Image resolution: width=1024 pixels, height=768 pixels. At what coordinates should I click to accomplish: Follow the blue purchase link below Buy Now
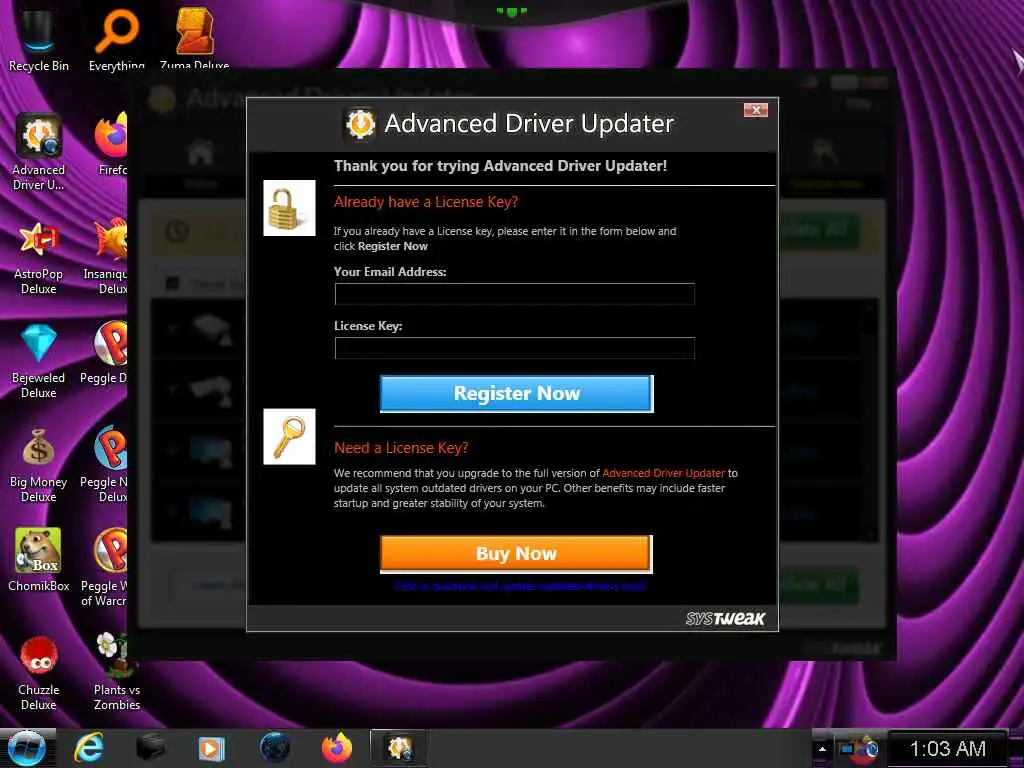(520, 586)
